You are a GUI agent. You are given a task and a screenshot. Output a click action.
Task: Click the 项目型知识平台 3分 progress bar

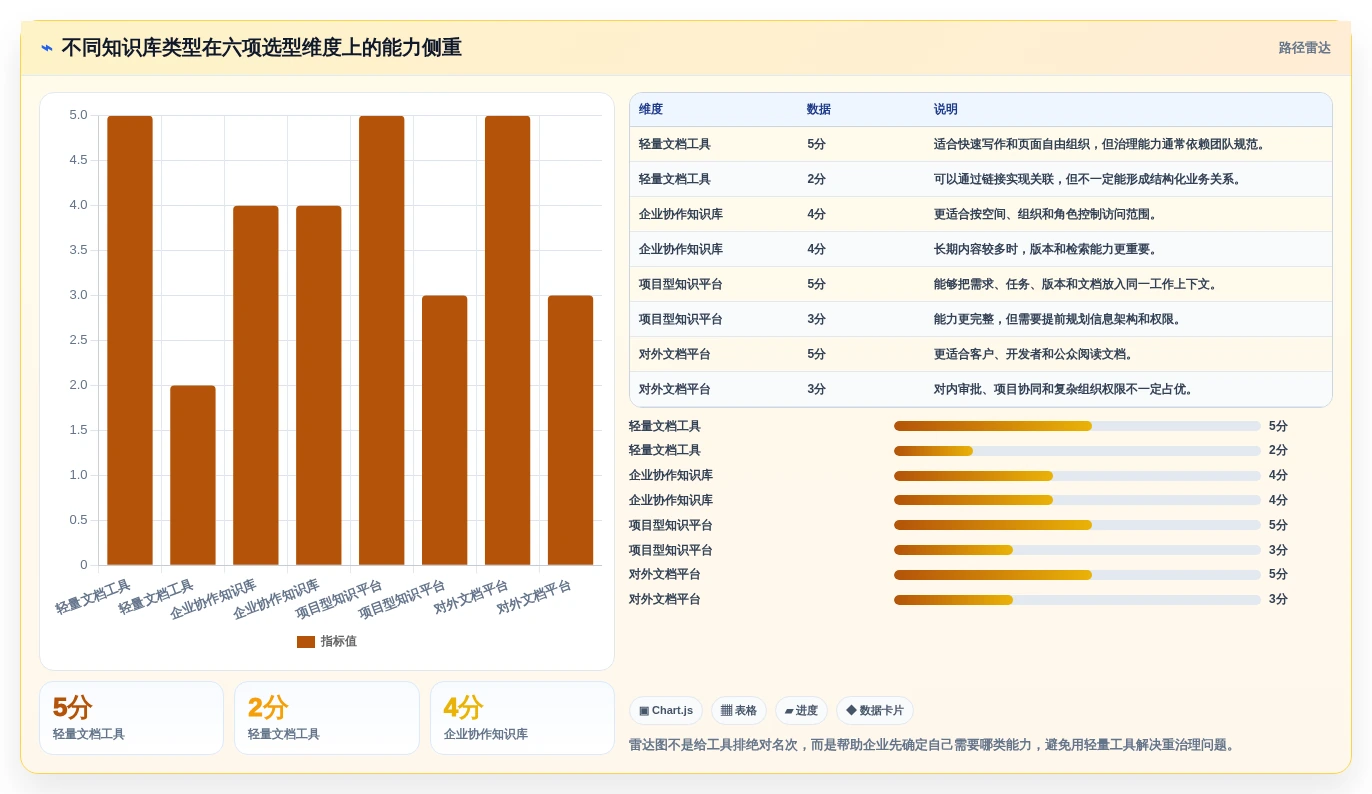1077,550
